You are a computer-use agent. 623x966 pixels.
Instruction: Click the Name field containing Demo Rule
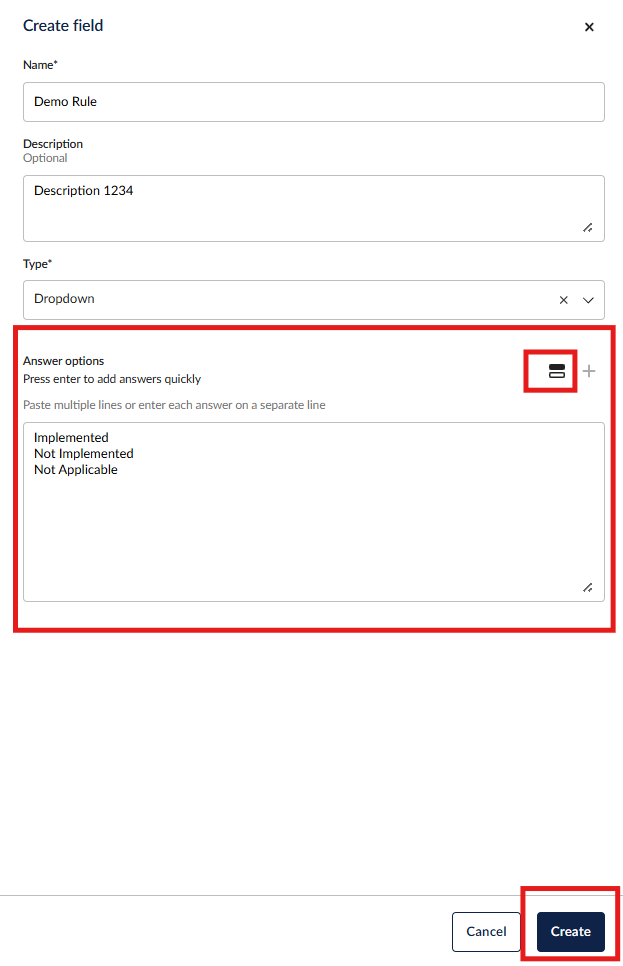click(x=313, y=102)
